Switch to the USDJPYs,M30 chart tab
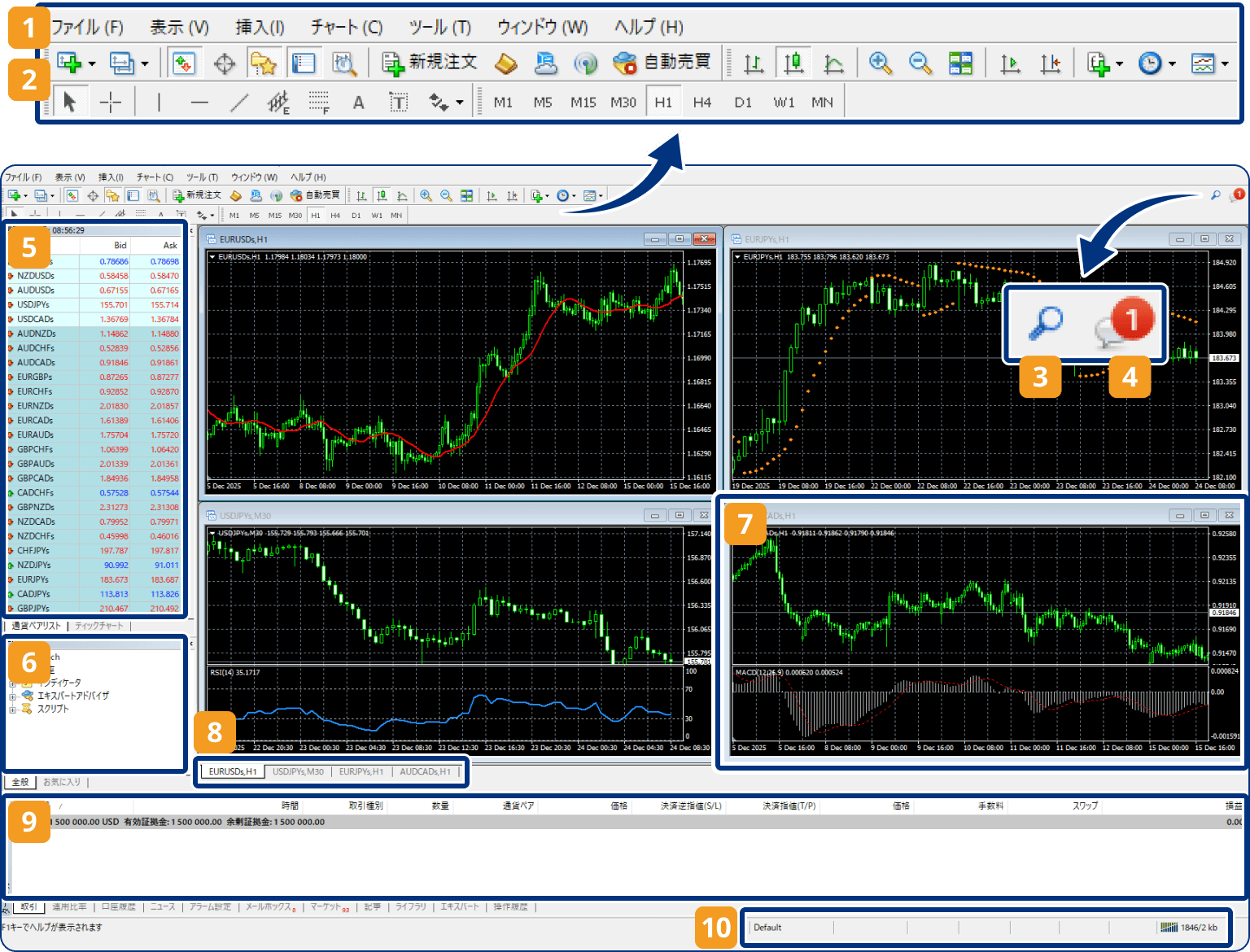The width and height of the screenshot is (1250, 952). coord(298,771)
